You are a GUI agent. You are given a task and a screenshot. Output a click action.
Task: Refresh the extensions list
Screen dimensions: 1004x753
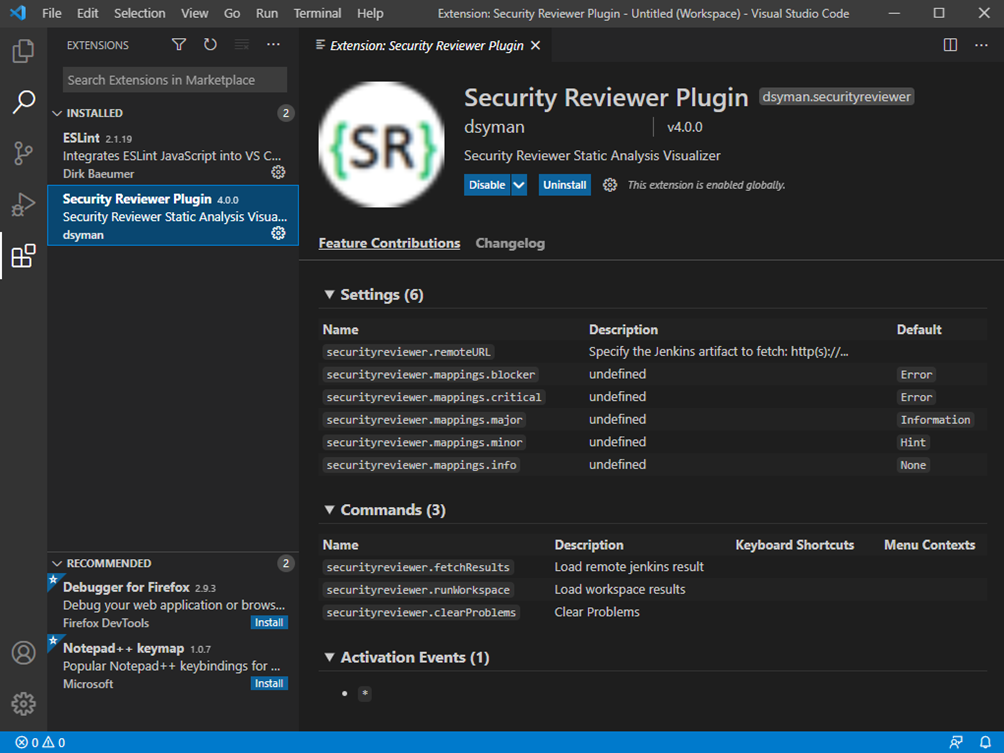click(x=209, y=45)
